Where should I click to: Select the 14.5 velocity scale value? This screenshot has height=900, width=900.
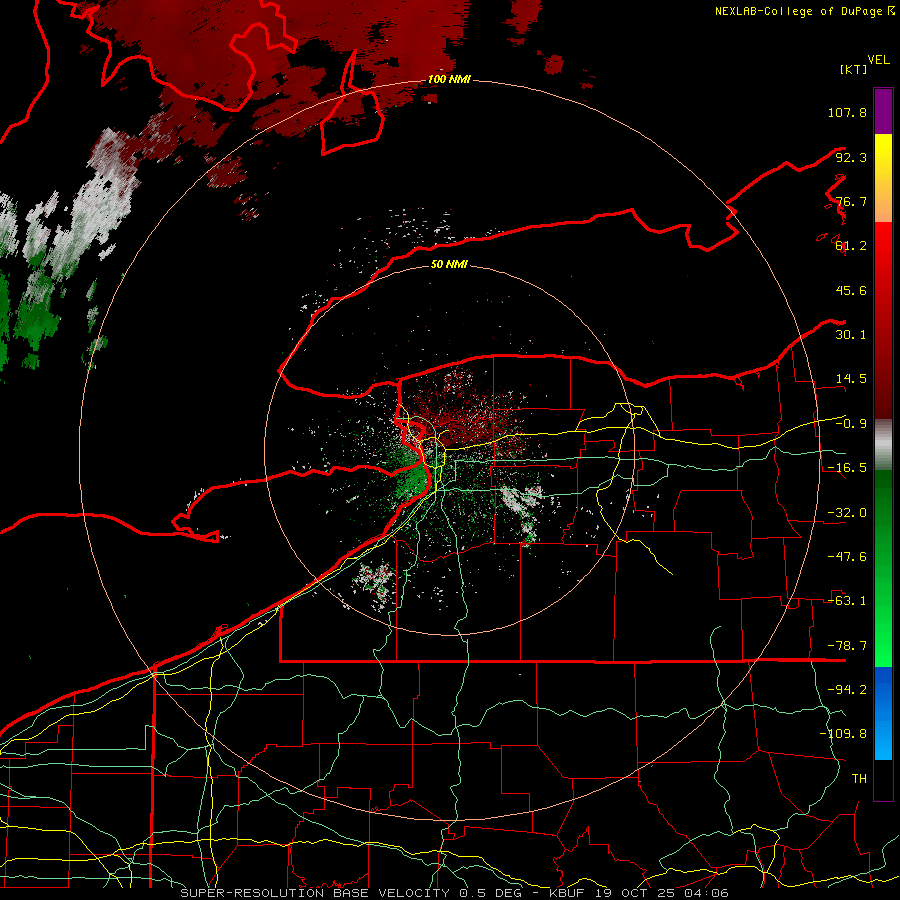[851, 379]
